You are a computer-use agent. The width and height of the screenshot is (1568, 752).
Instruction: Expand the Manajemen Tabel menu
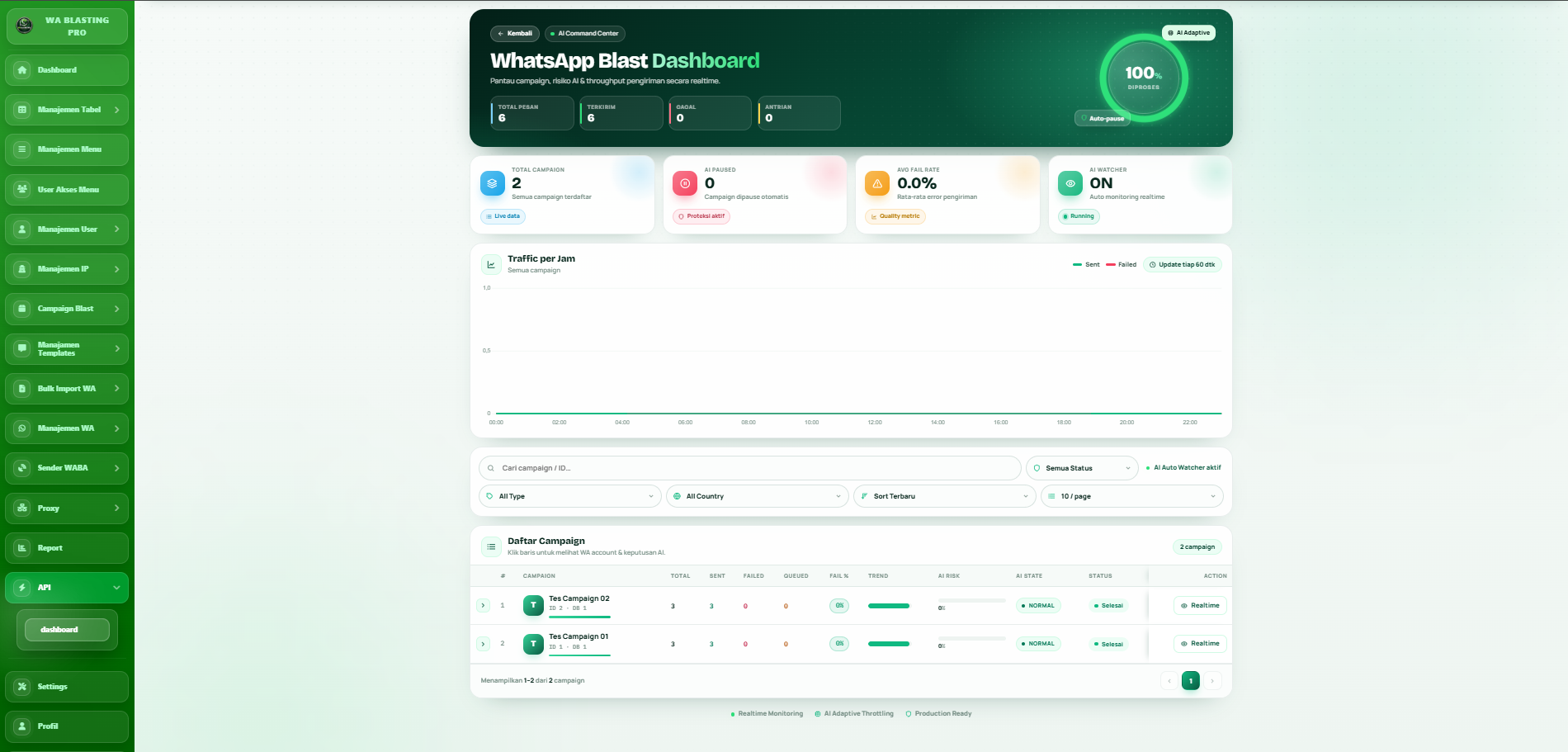[x=67, y=110]
